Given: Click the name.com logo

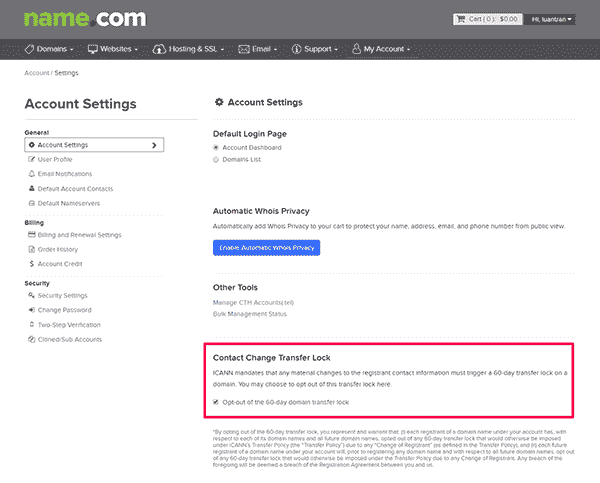Looking at the screenshot, I should coord(85,18).
